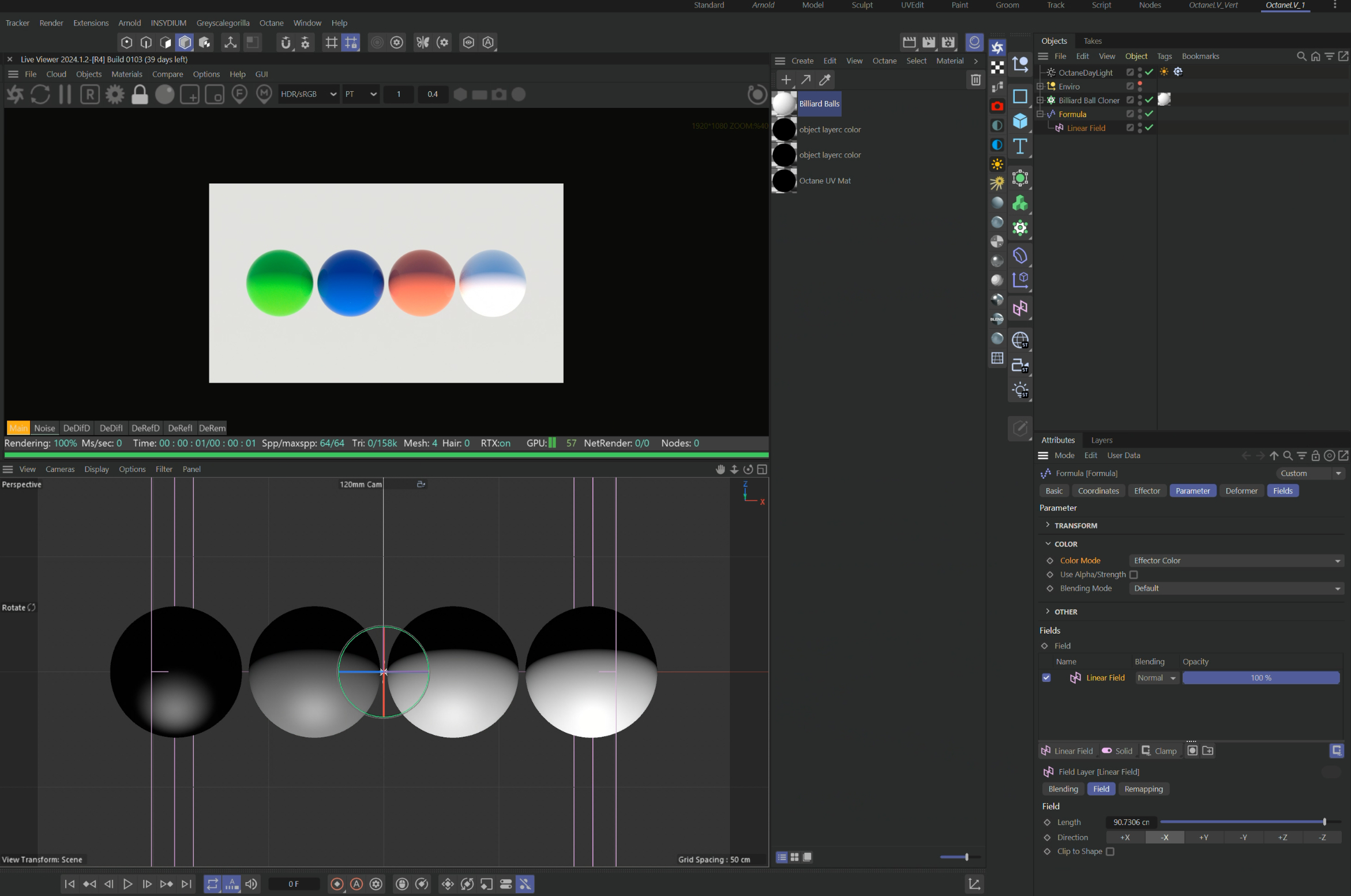Screen dimensions: 1351x896
Task: Switch to the Deformer tab
Action: click(x=1241, y=491)
